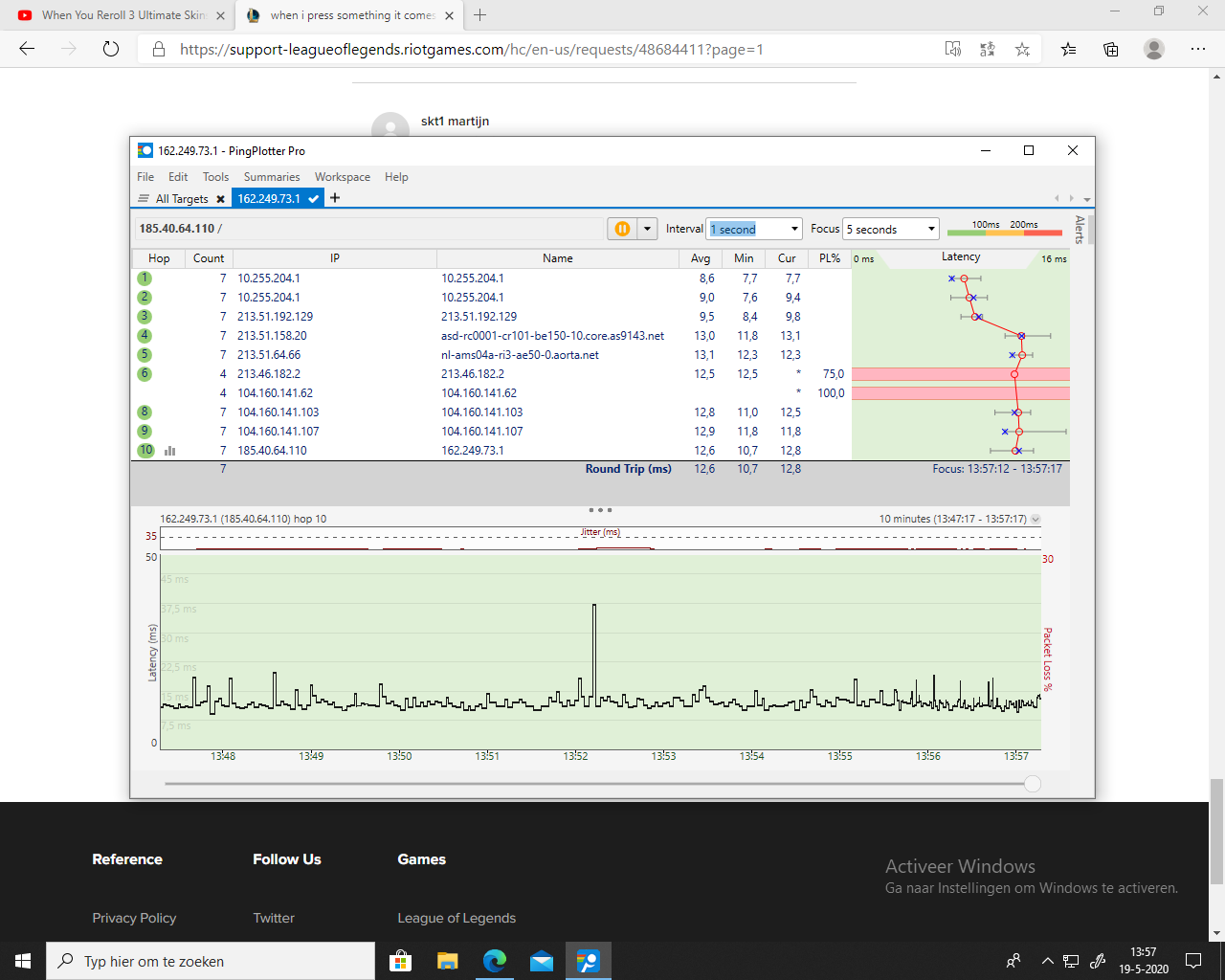Open a new browser tab
The image size is (1225, 980).
click(x=480, y=15)
